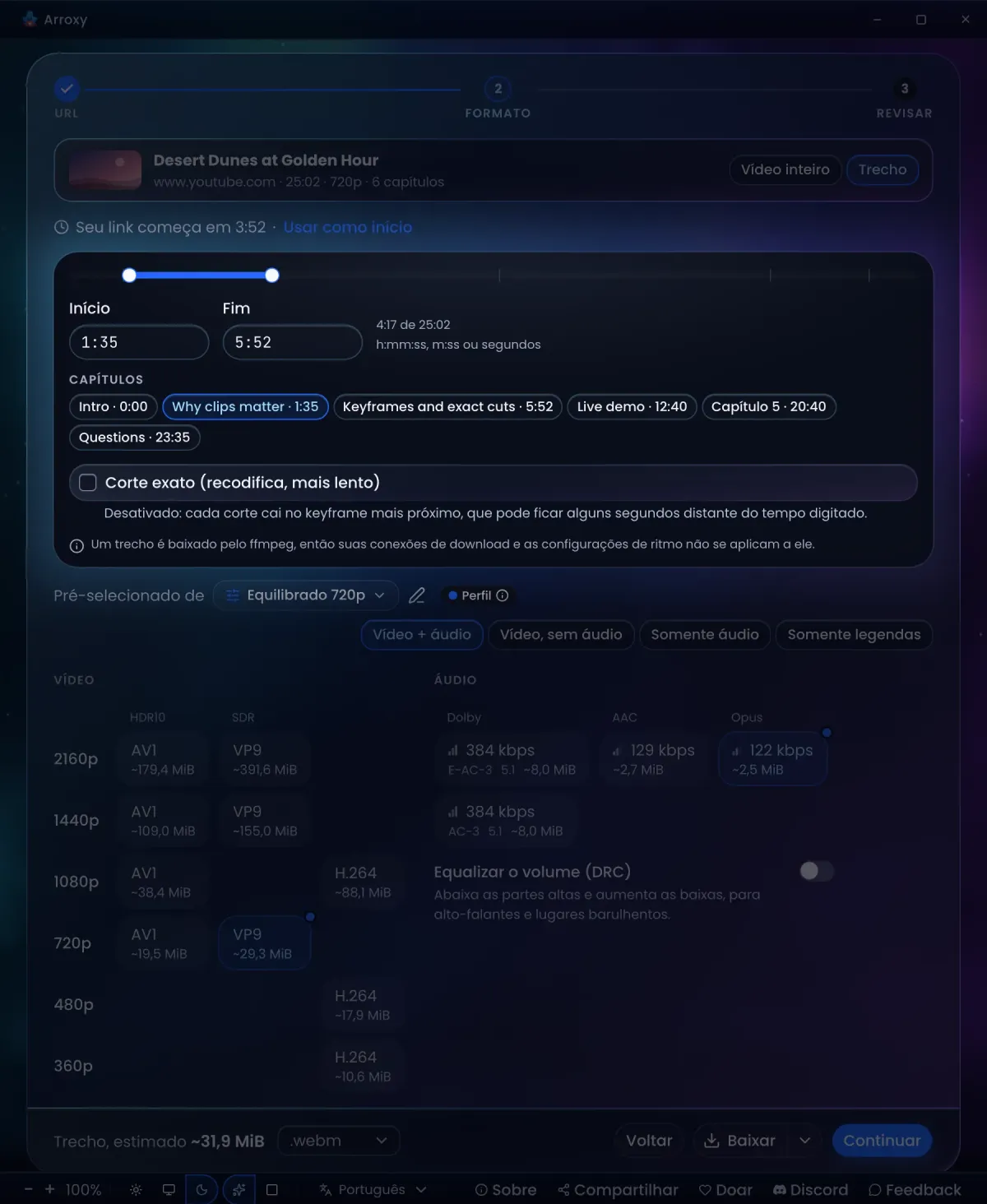Click the Continuar button
987x1204 pixels.
tap(882, 1141)
